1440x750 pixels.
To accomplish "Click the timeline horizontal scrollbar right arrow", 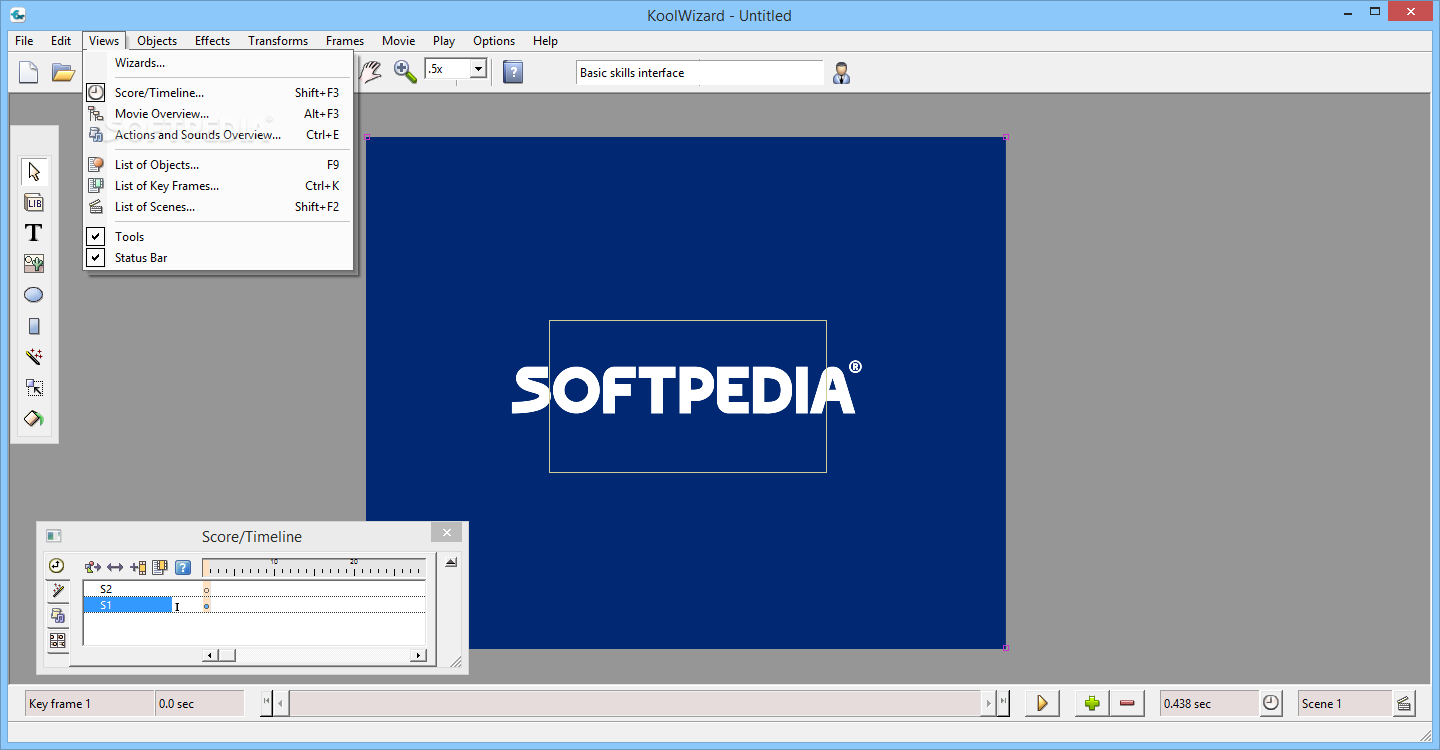I will [418, 656].
